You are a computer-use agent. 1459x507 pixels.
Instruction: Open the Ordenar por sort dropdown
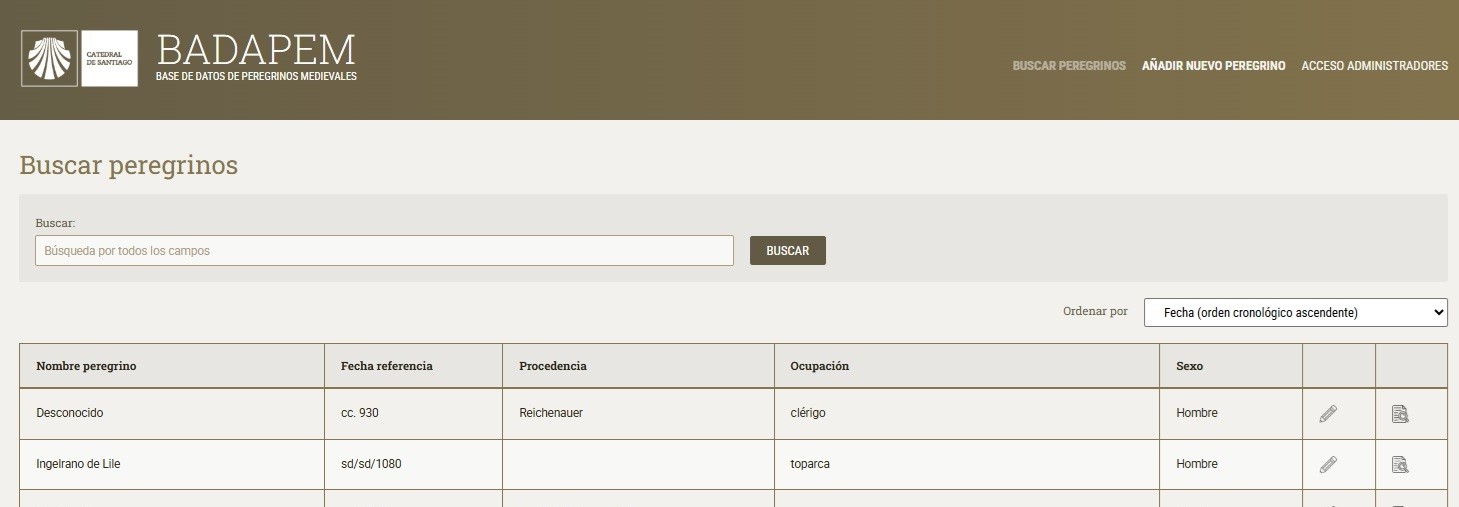click(1295, 312)
